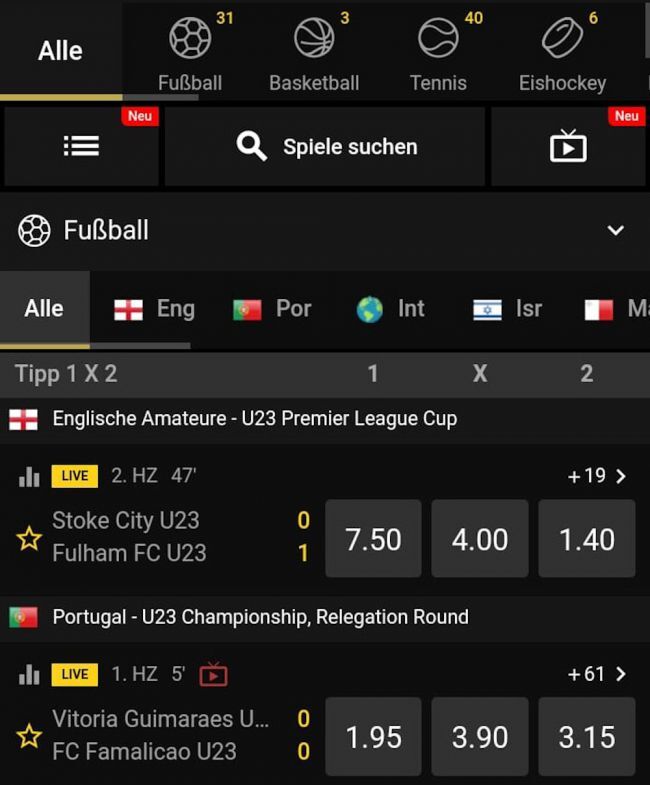The image size is (650, 785).
Task: Filter by Eng country tab
Action: pos(155,309)
